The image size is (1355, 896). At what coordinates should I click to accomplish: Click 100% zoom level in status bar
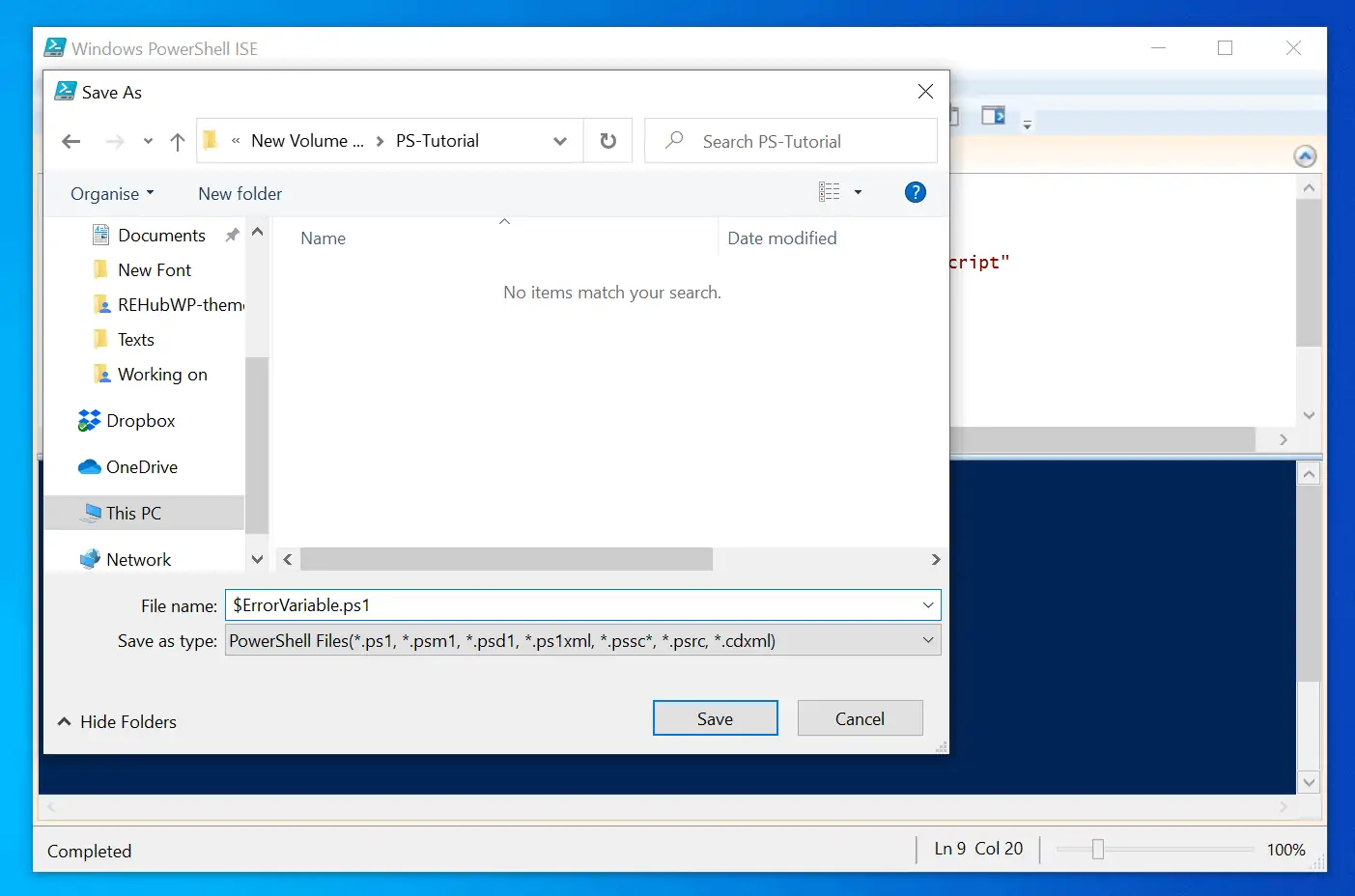point(1285,850)
